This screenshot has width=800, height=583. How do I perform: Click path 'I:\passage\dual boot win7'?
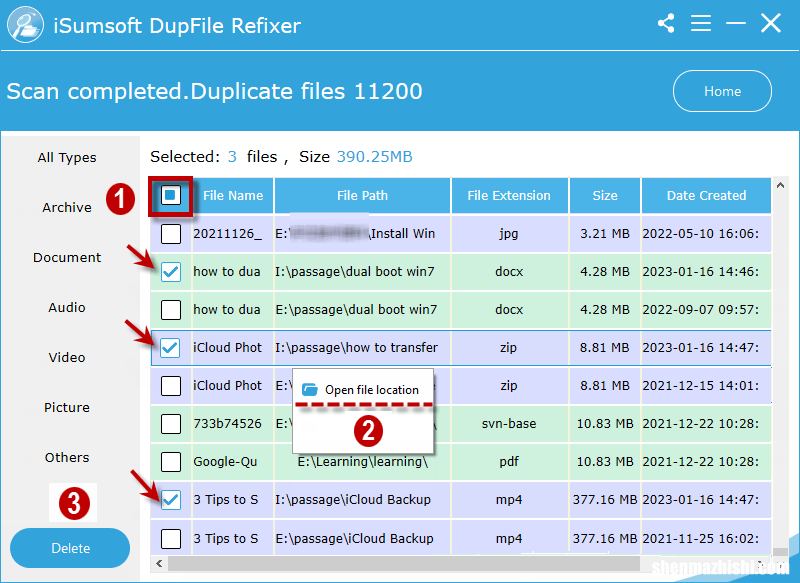pyautogui.click(x=355, y=272)
